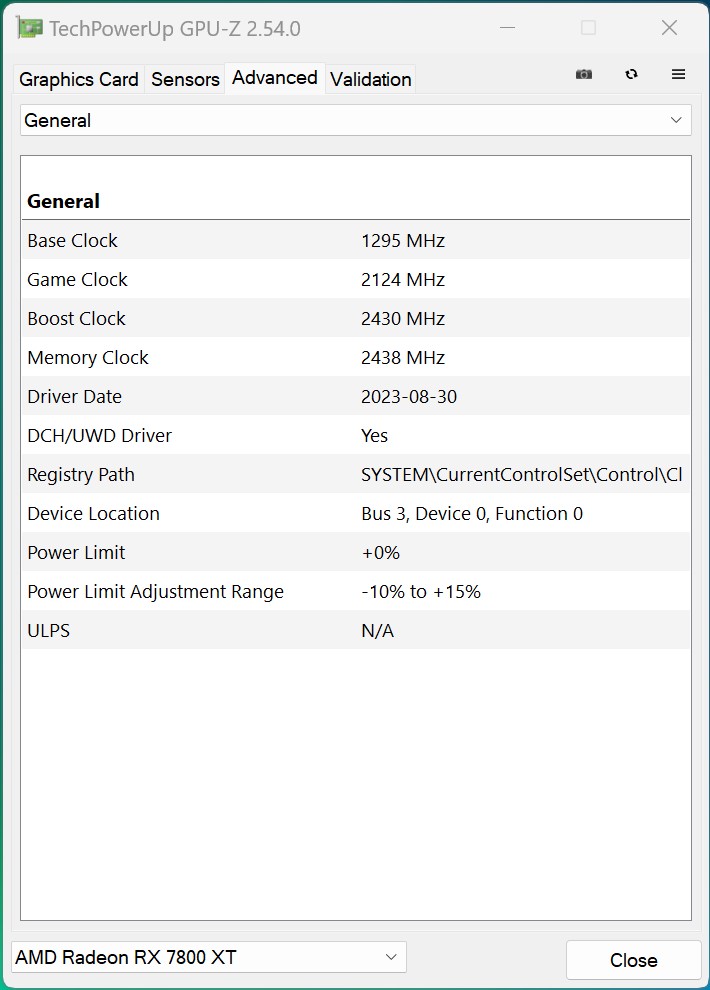Open the hamburger menu icon
Screen dimensions: 710x990
(x=678, y=75)
